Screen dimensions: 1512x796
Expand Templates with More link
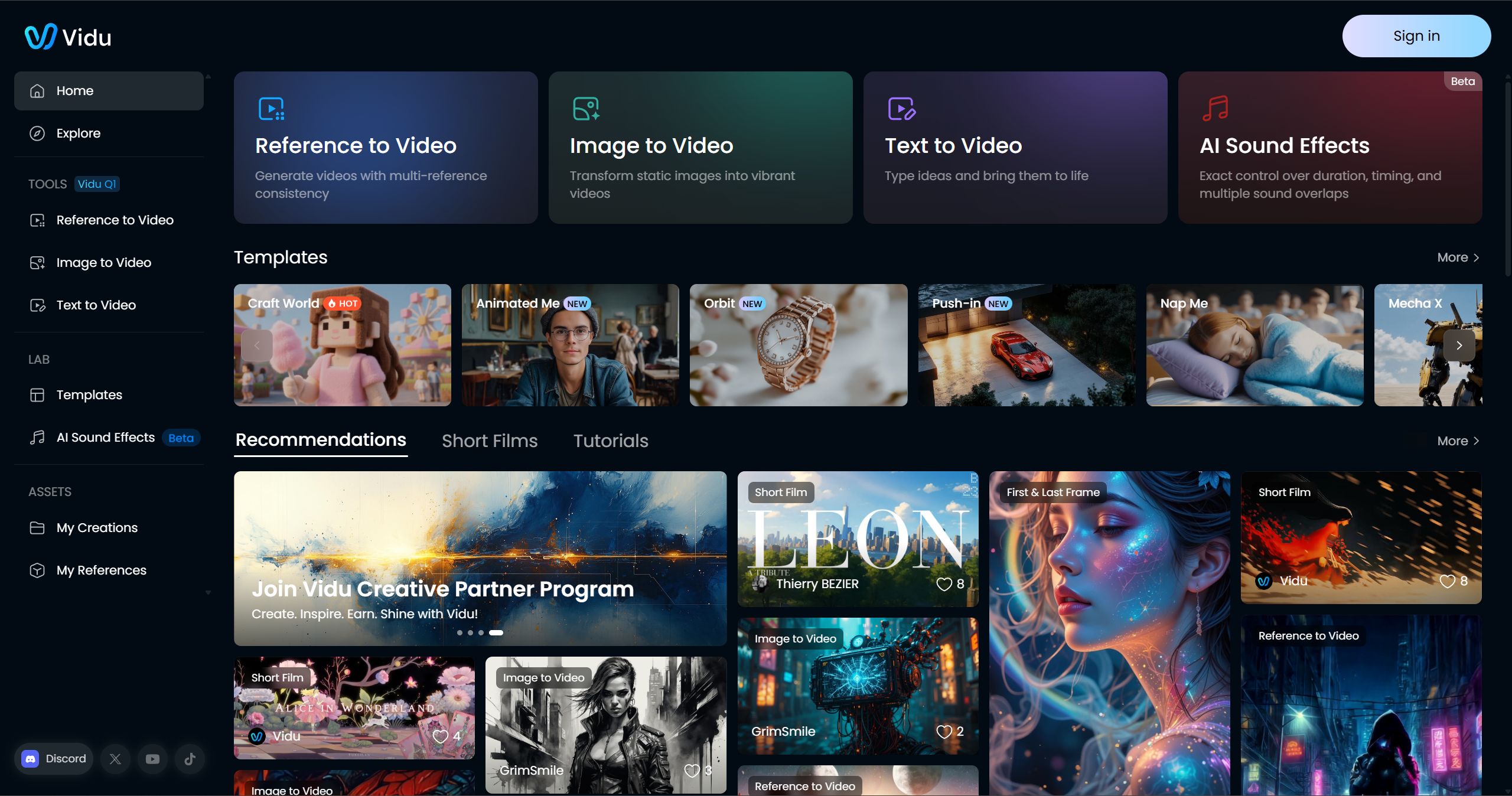(1458, 257)
